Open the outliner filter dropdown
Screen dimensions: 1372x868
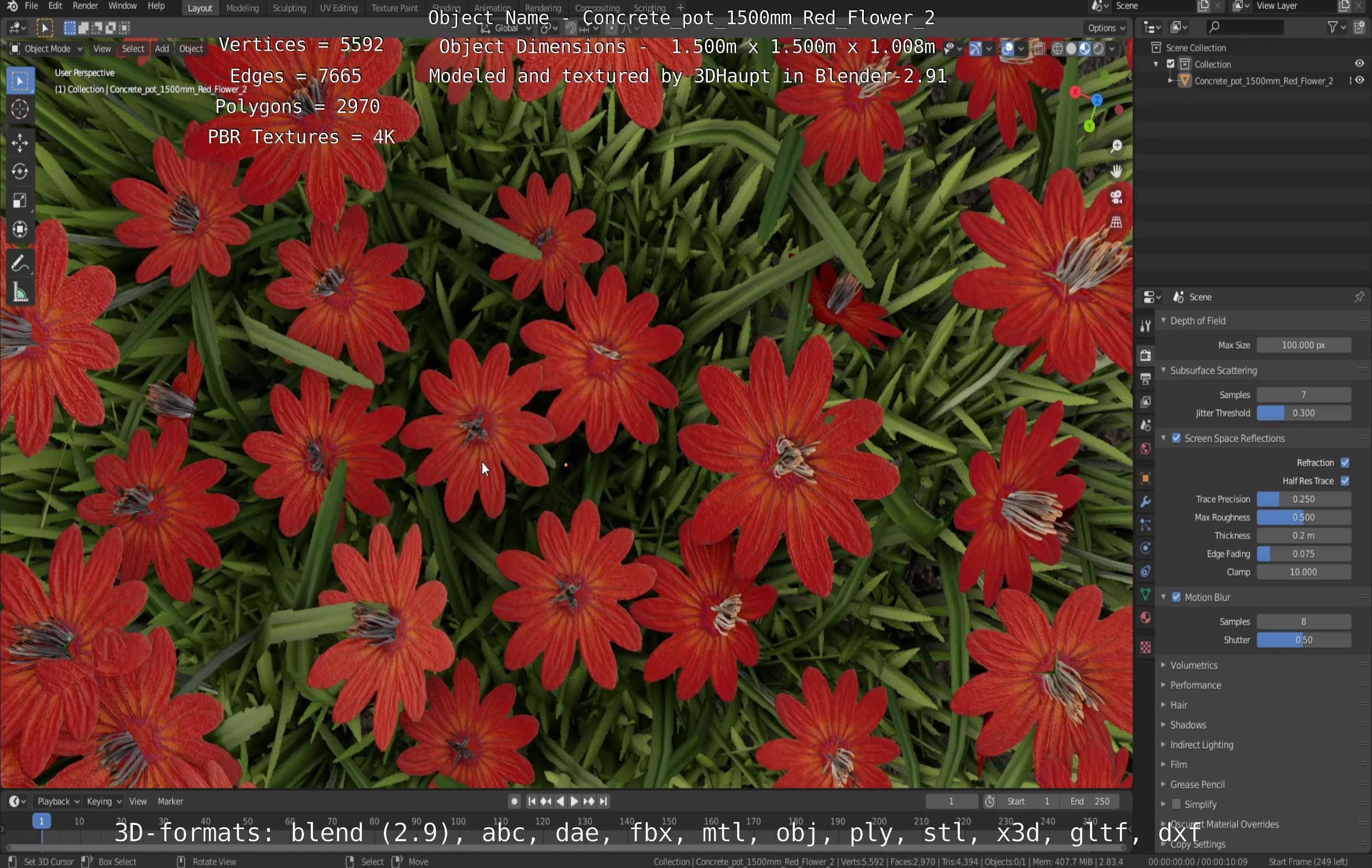click(1336, 27)
